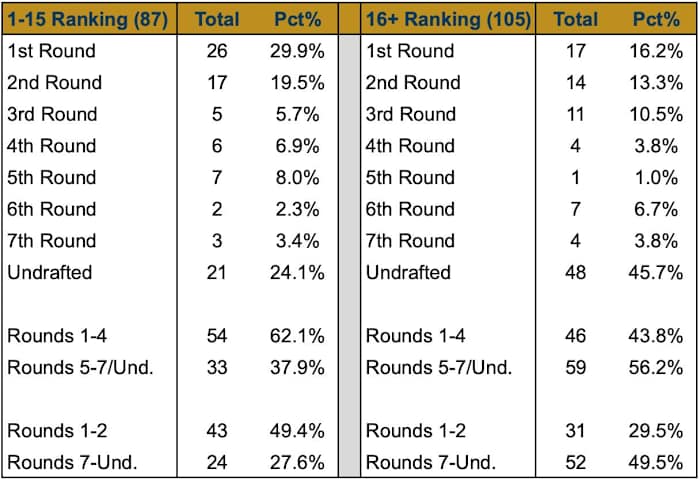
Task: Select the 6th Round label under 1-15 Ranking
Action: (52, 209)
